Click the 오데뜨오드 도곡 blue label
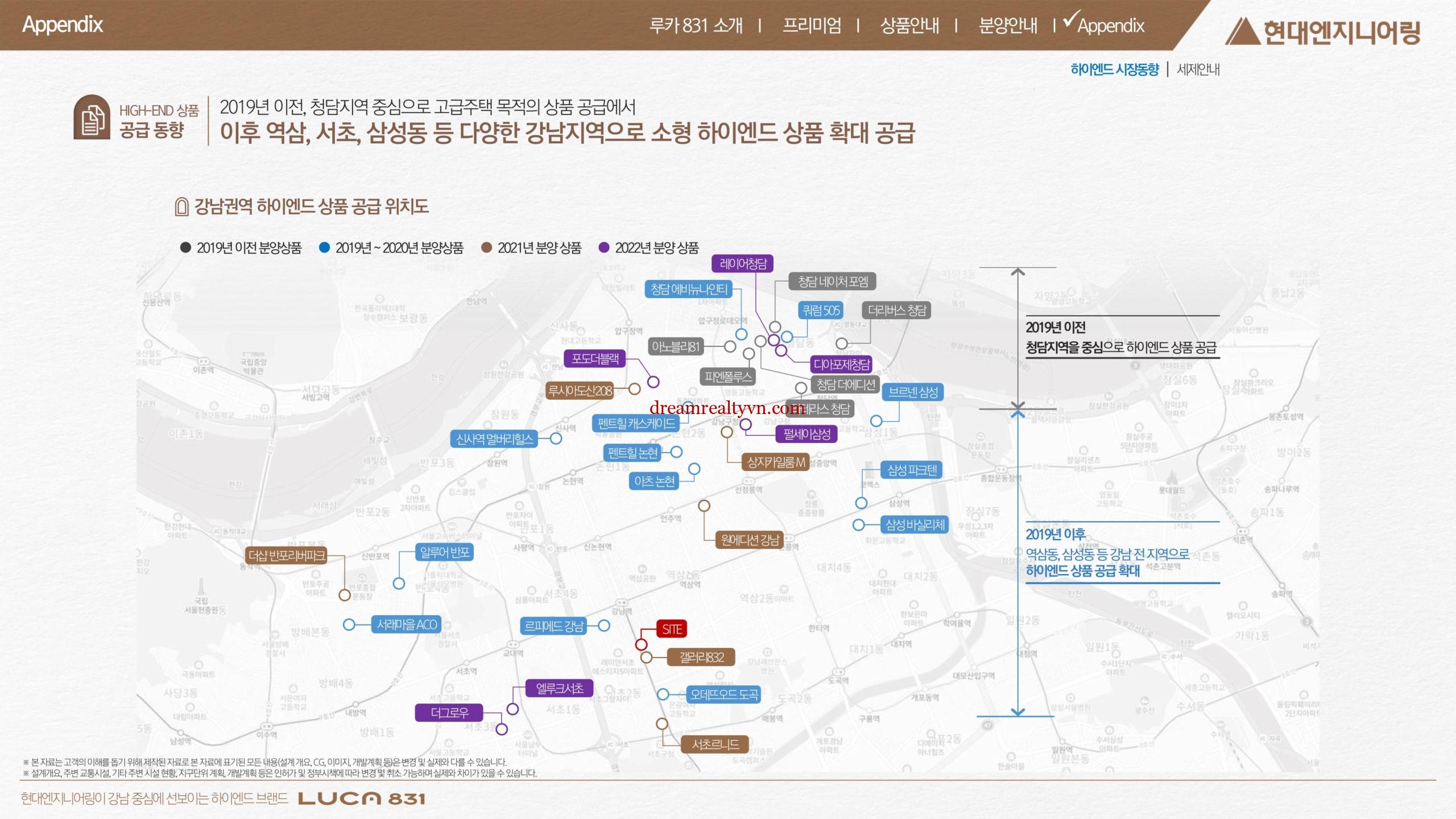 (723, 694)
